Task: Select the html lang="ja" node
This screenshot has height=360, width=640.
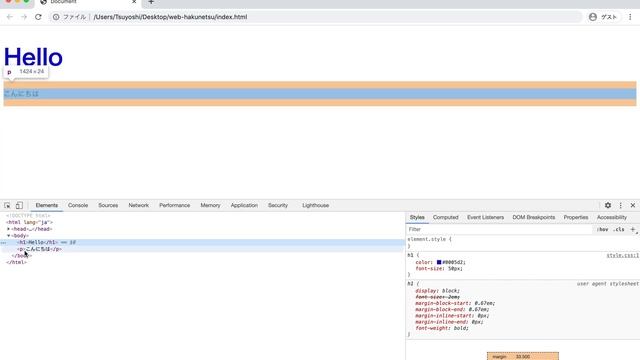Action: [x=29, y=222]
